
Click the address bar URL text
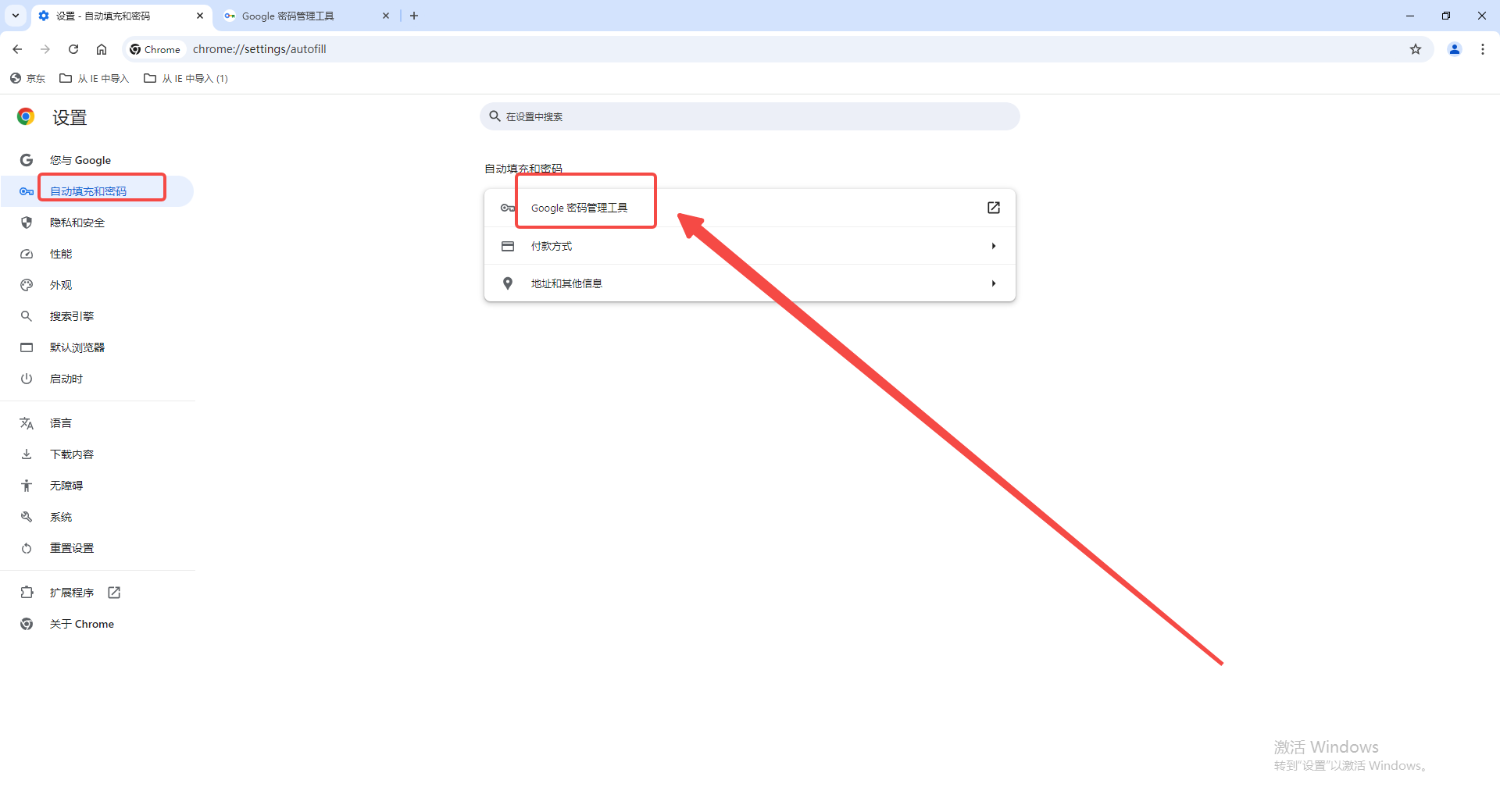pyautogui.click(x=259, y=49)
